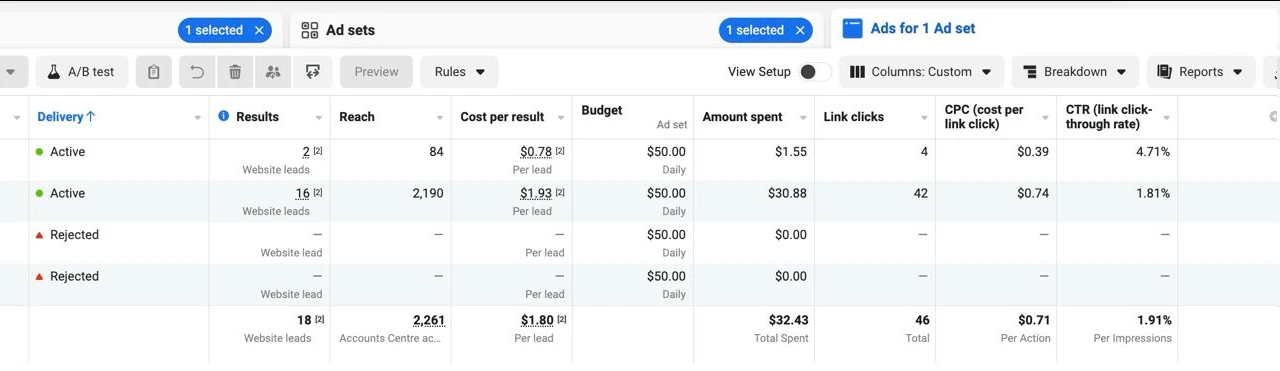Click the undo arrow icon
The image size is (1280, 371).
(197, 72)
